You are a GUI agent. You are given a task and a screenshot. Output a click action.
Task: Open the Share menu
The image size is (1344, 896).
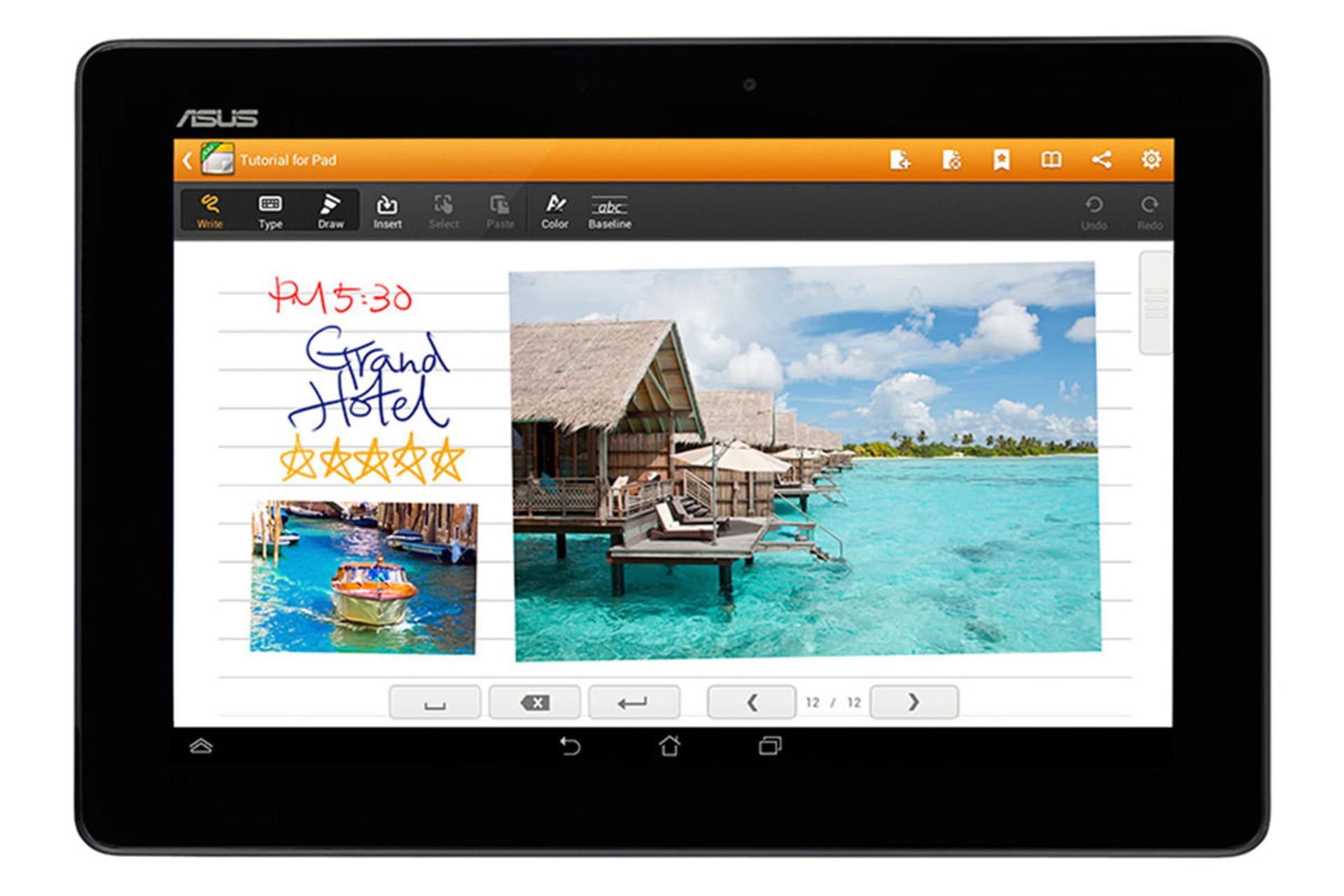1100,160
